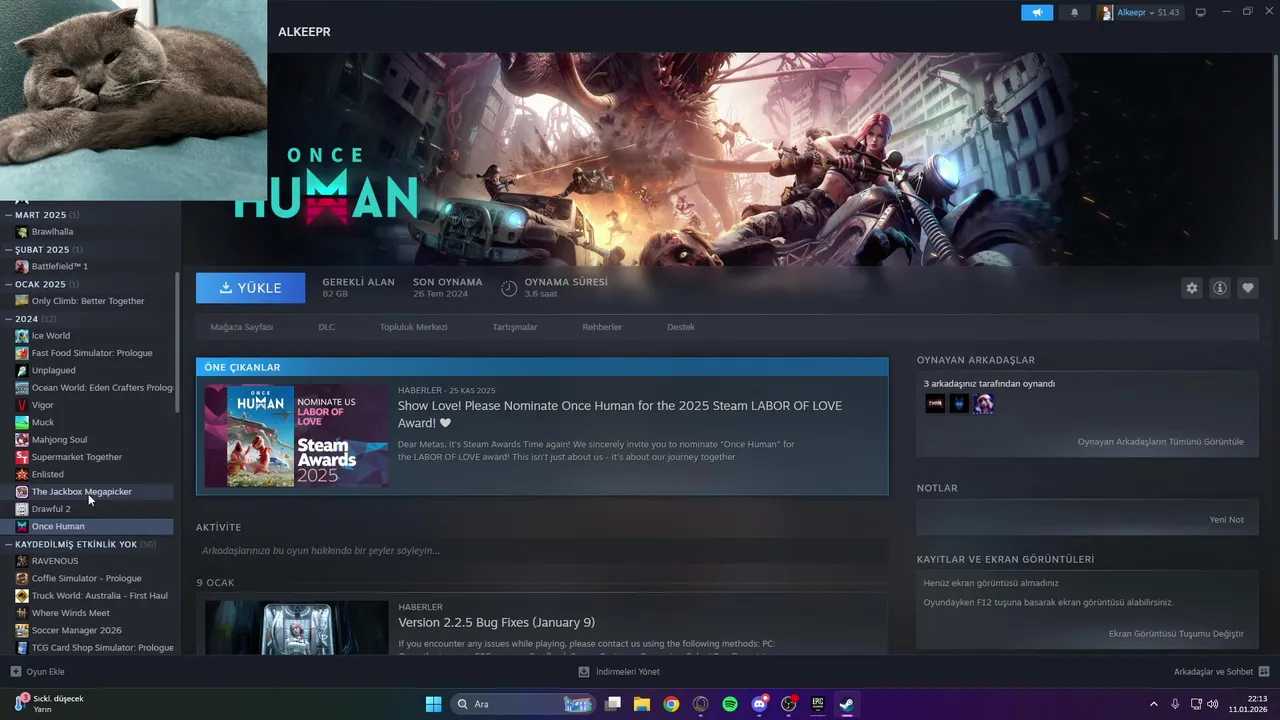Screen dimensions: 1280x720
Task: Click Ekran Görüntüsü Tuşunu Değiştir
Action: [1176, 634]
